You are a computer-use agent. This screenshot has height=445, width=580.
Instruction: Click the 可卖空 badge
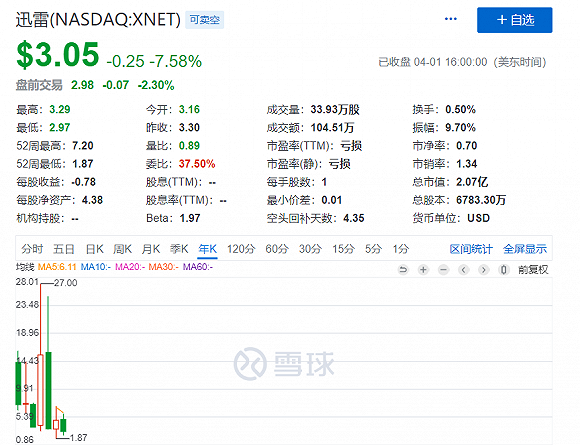coord(205,20)
